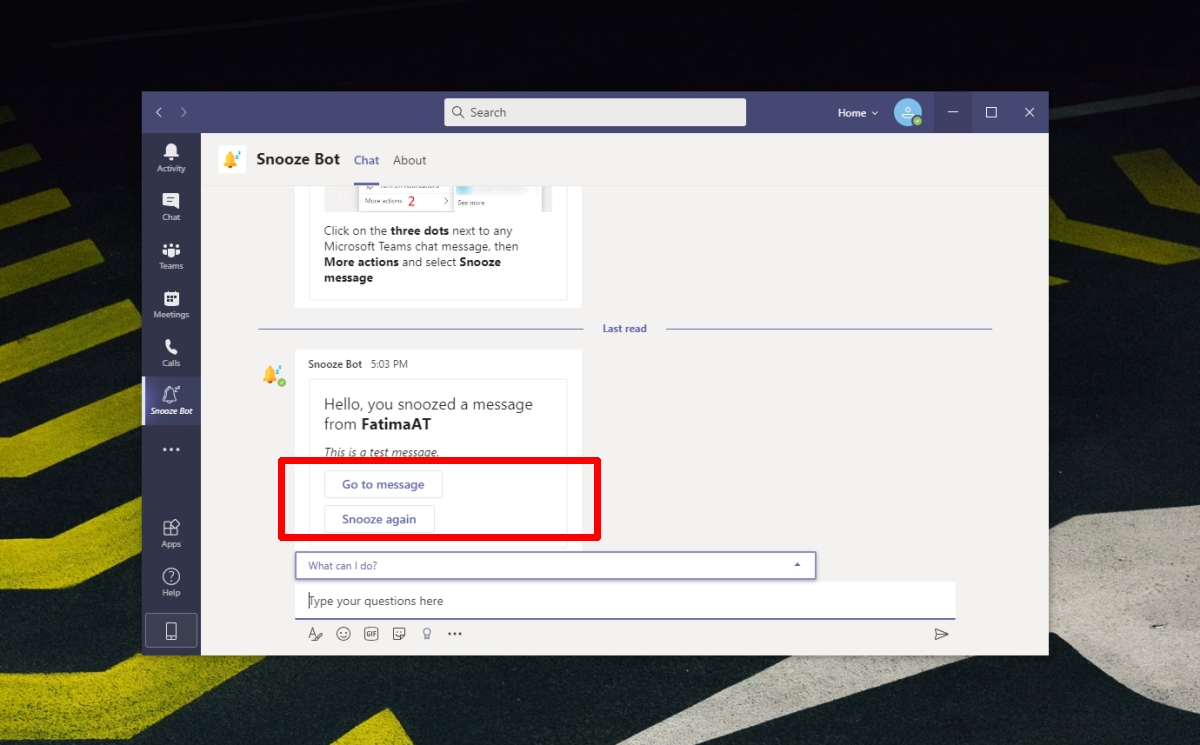1200x745 pixels.
Task: Open Calls in sidebar
Action: tap(171, 353)
